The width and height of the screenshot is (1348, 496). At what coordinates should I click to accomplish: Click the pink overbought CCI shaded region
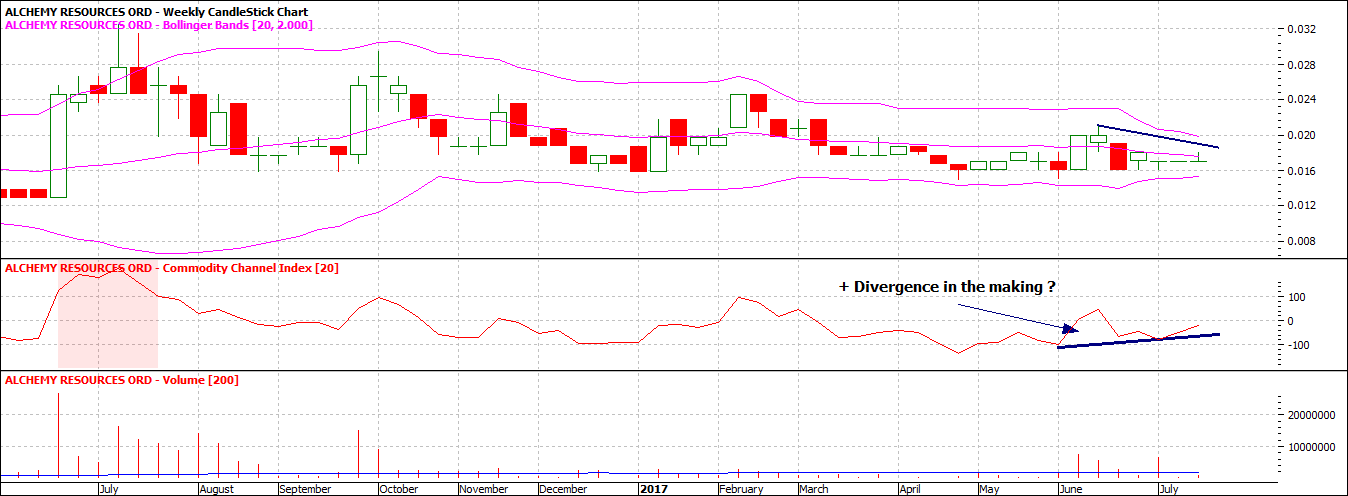(108, 316)
